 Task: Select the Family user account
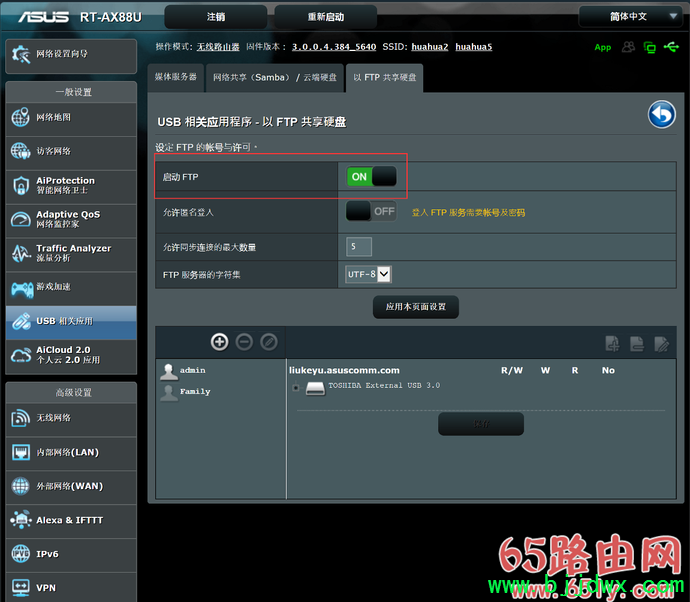185,392
